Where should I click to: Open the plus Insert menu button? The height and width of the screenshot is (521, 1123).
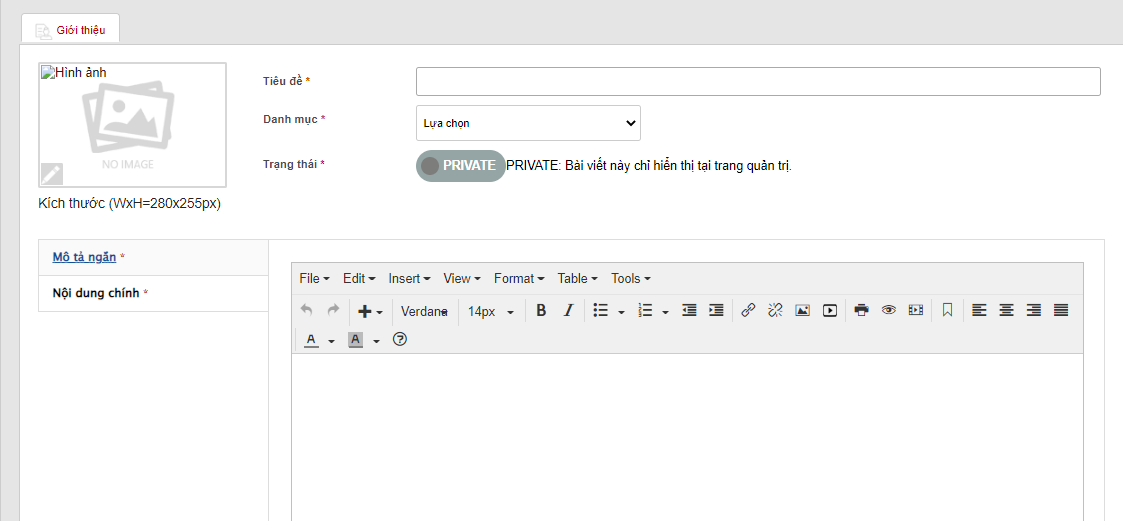click(370, 311)
